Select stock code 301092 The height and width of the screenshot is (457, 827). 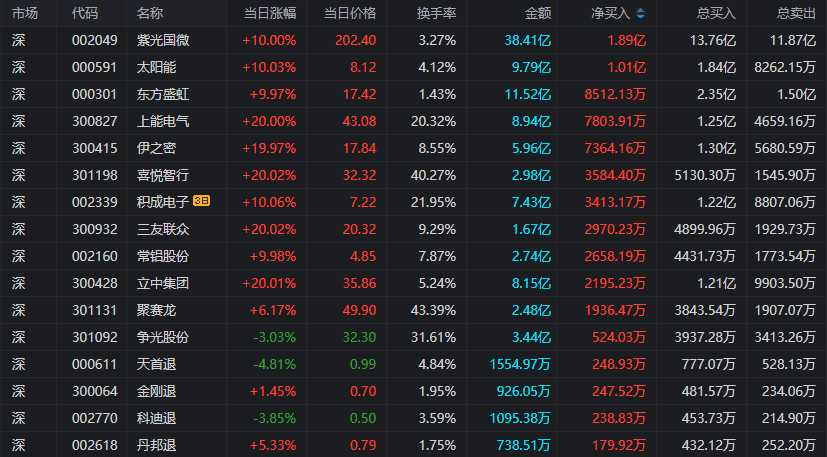94,337
